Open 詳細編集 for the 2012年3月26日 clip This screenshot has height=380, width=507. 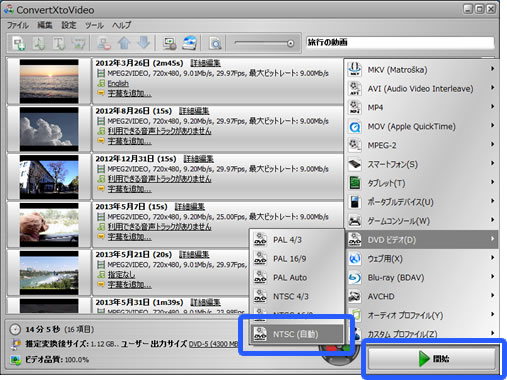[205, 63]
